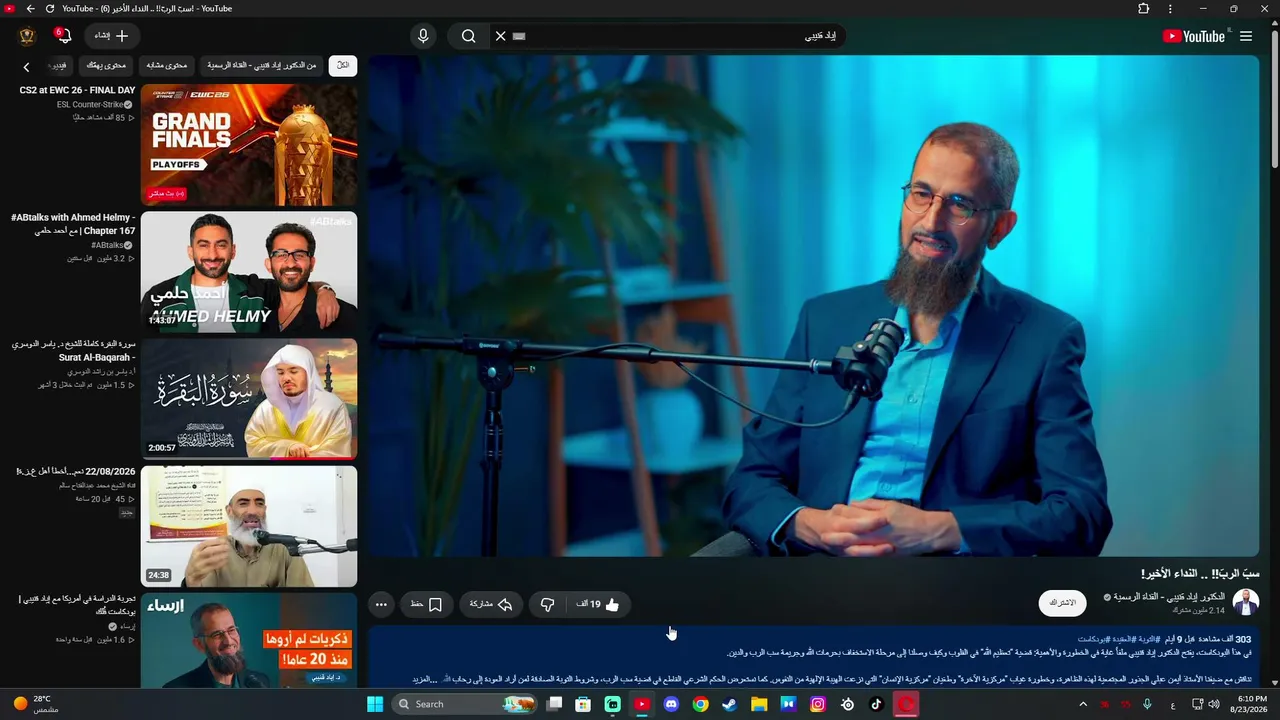Open title CS2 at EWC 26 - FINAL DAY

click(77, 90)
